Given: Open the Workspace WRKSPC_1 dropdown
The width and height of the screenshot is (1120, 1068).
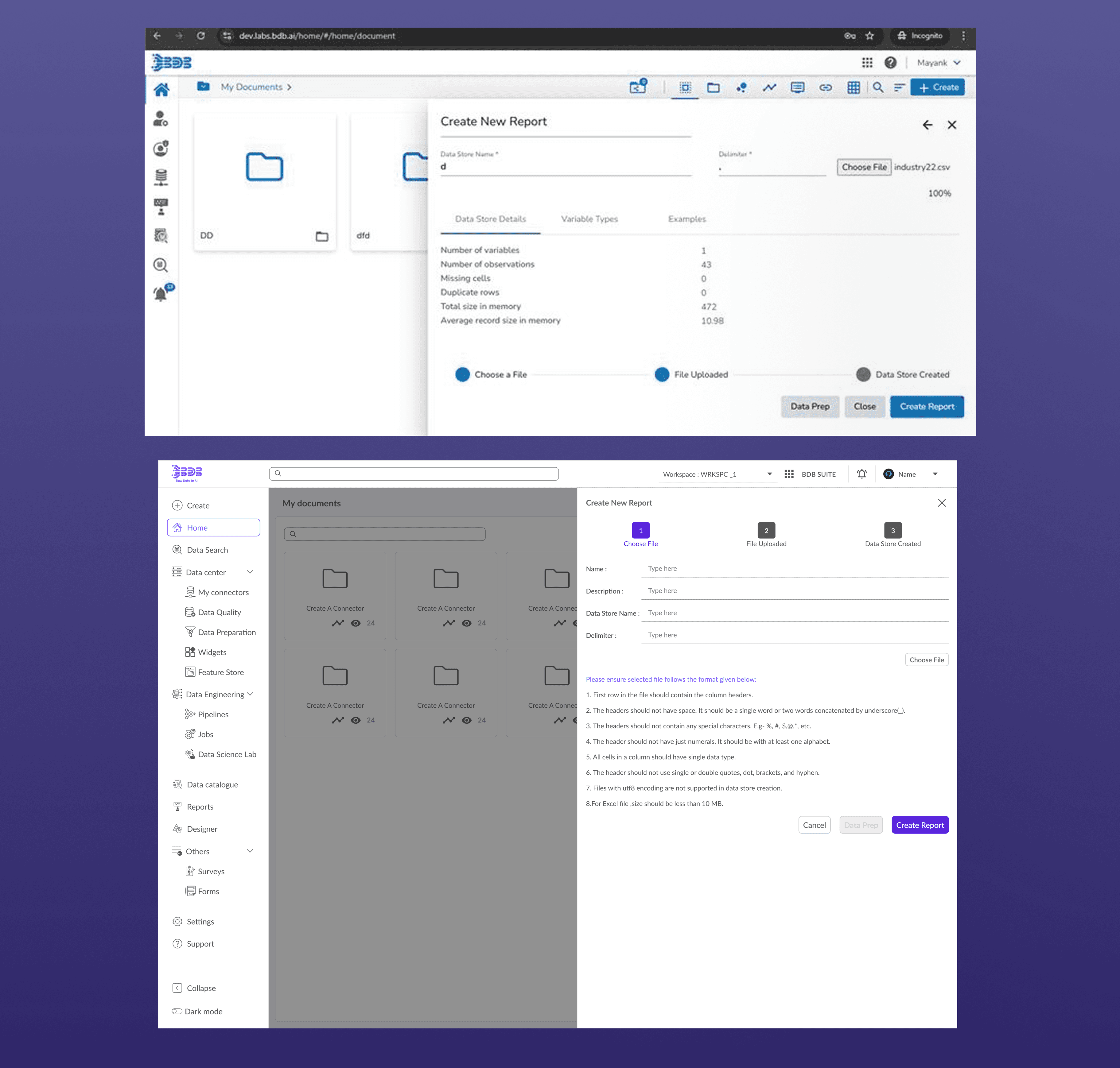Looking at the screenshot, I should (717, 474).
